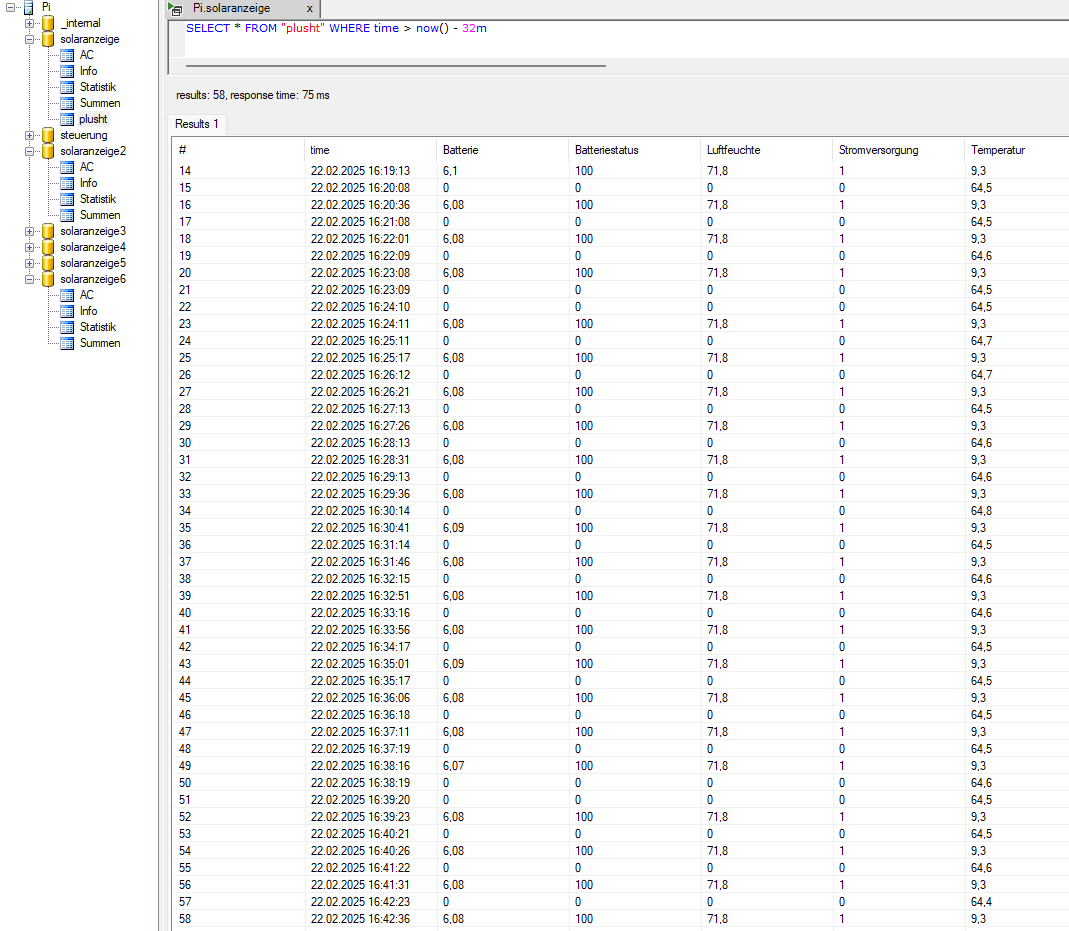Select Statistik measurement under solaranzeige2

pyautogui.click(x=98, y=199)
